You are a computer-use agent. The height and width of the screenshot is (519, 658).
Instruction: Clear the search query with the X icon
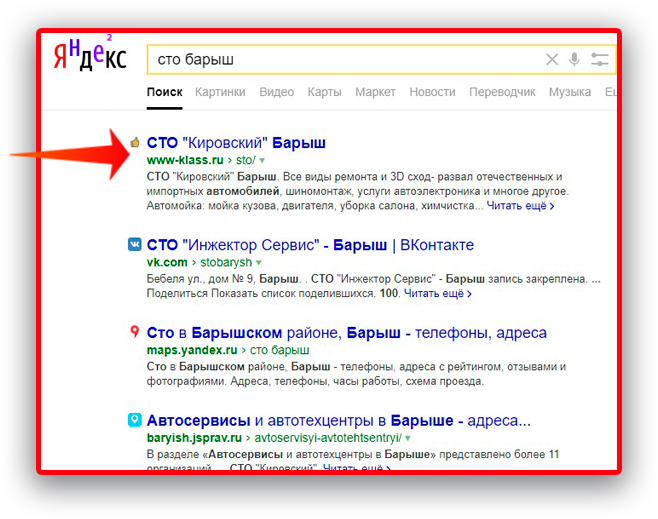[552, 60]
